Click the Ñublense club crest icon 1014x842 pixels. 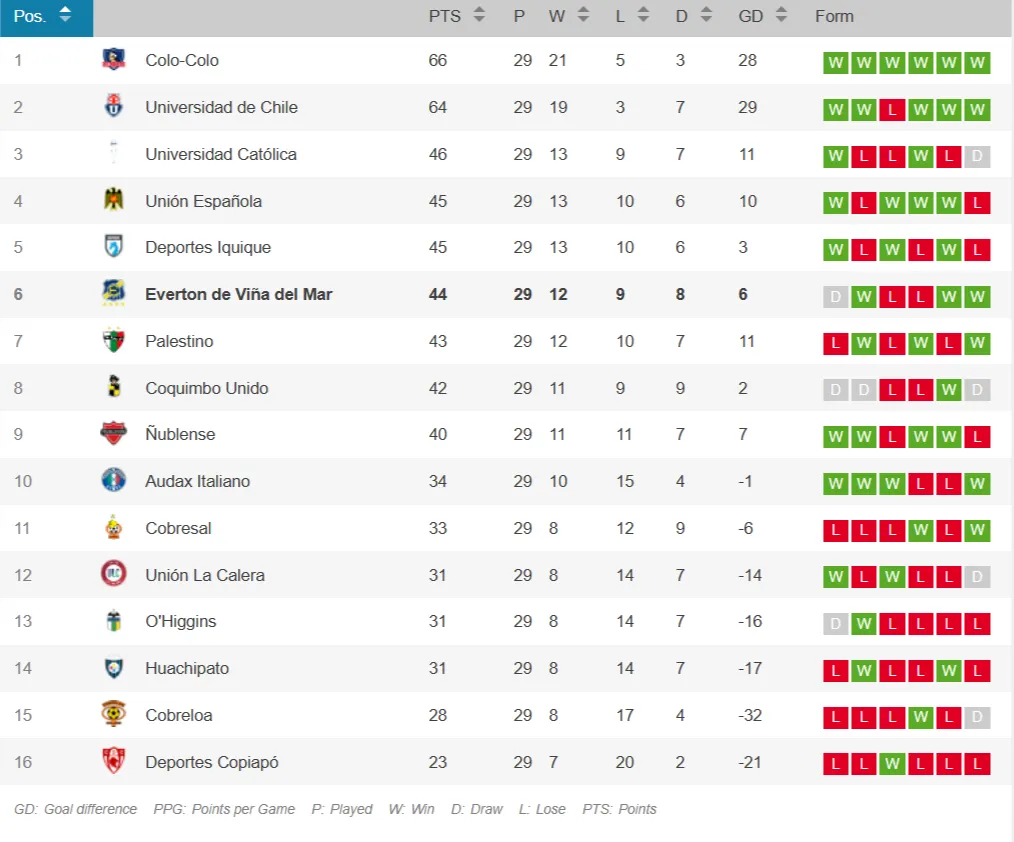point(114,434)
